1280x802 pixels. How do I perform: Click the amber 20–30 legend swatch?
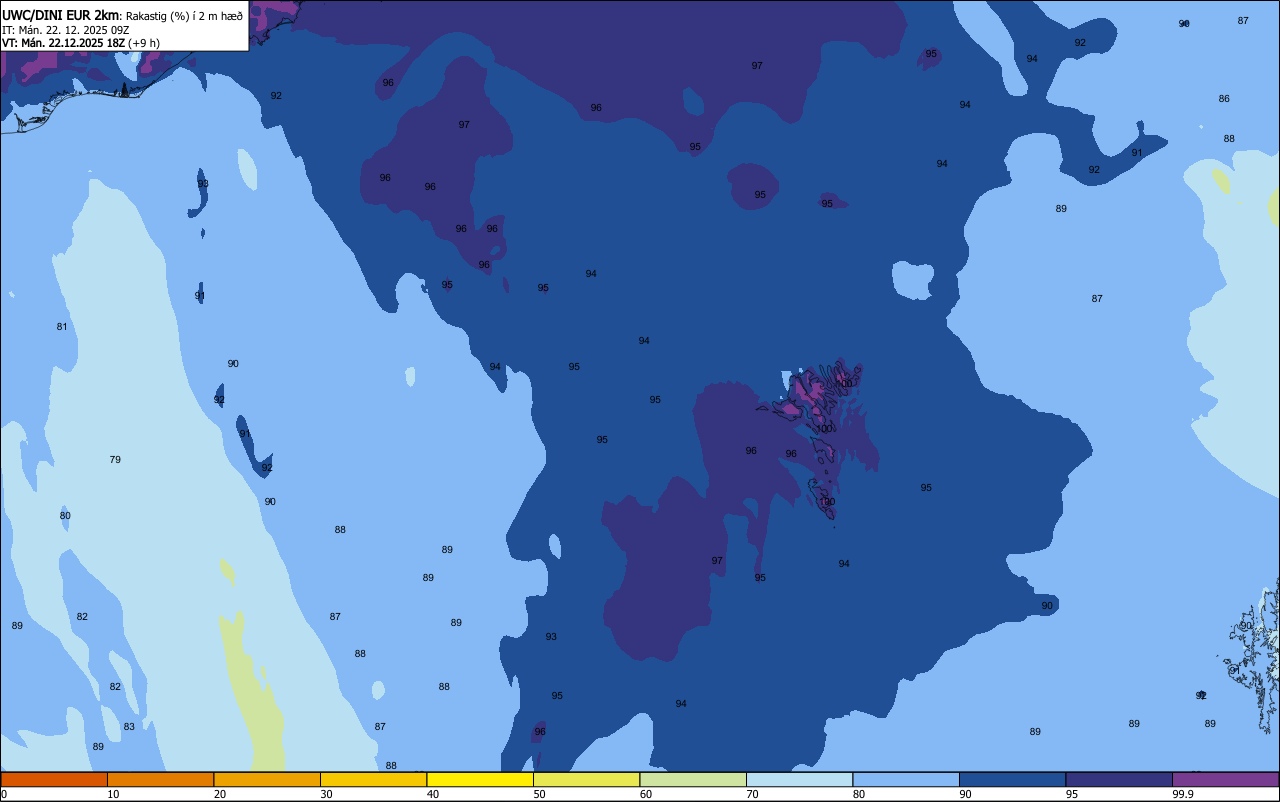[x=267, y=779]
